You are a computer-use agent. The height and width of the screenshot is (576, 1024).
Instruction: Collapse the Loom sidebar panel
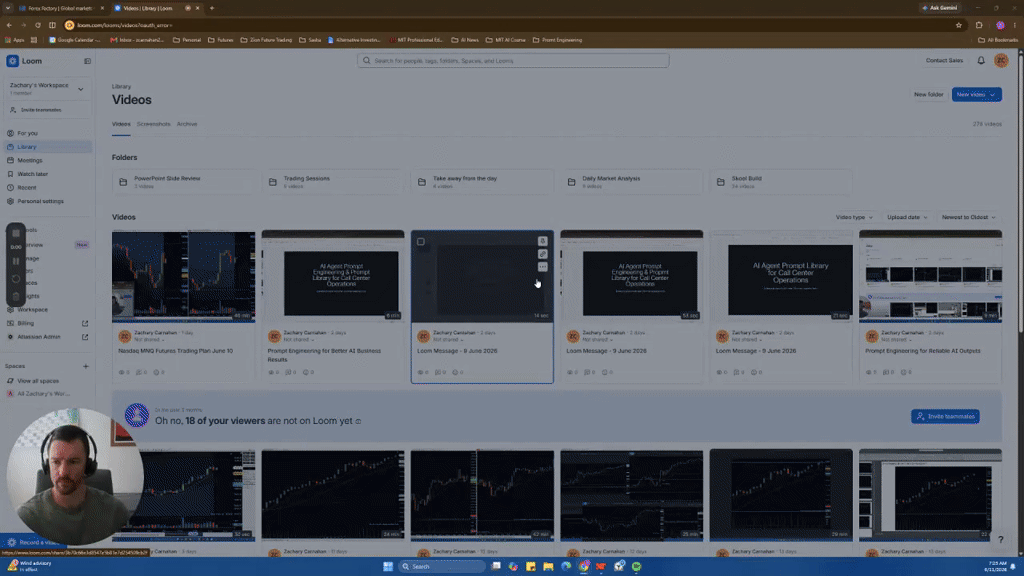click(88, 61)
